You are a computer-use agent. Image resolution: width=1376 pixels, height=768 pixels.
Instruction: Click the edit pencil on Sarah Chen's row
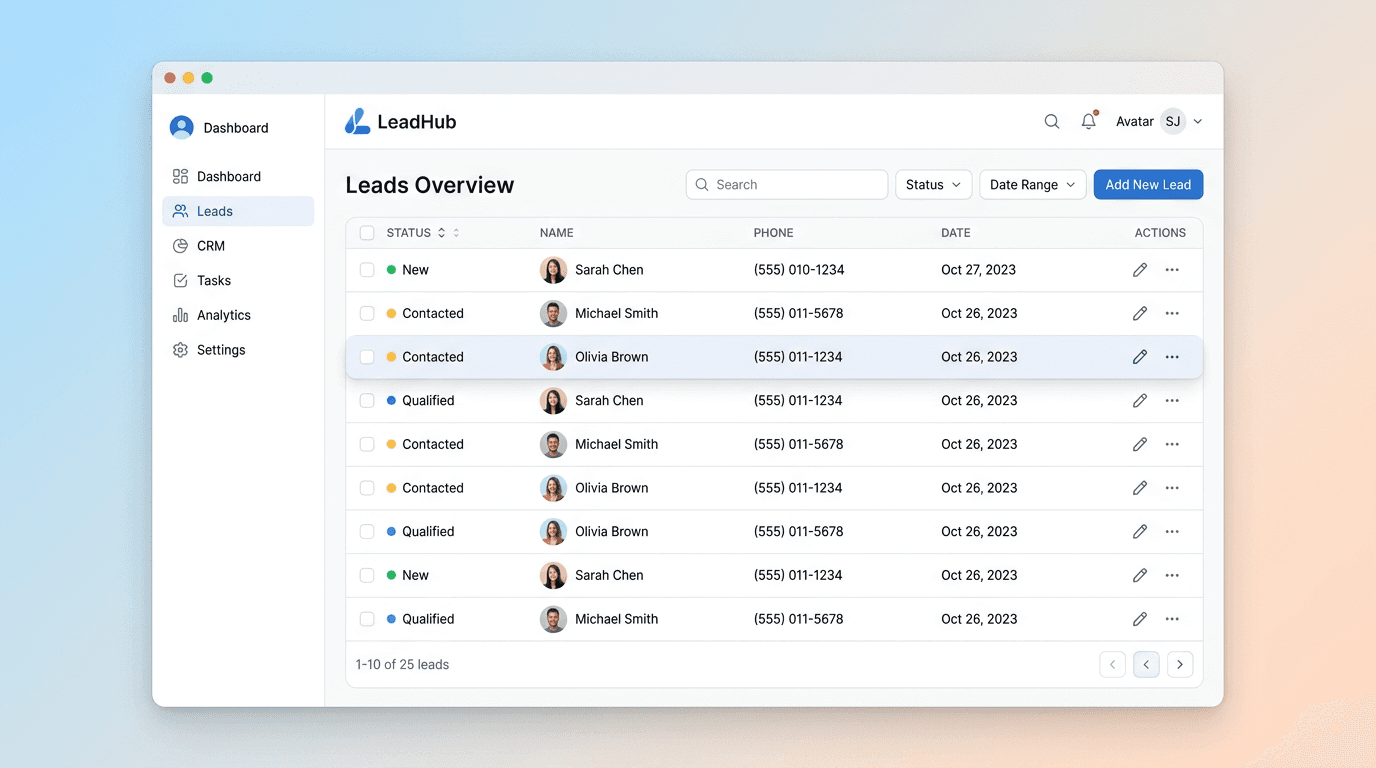pos(1140,270)
